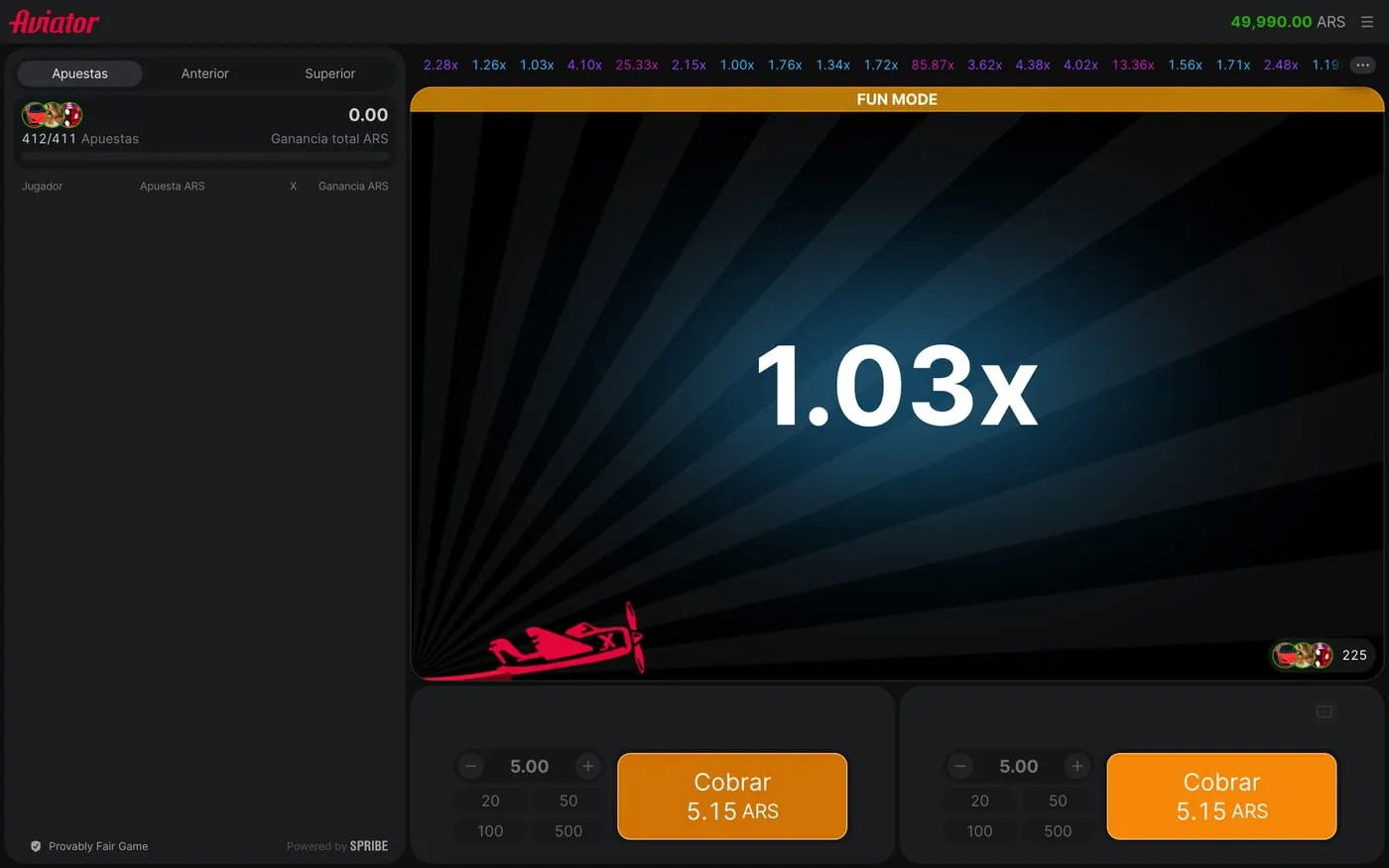Set left bet to 100 quick amount

490,831
